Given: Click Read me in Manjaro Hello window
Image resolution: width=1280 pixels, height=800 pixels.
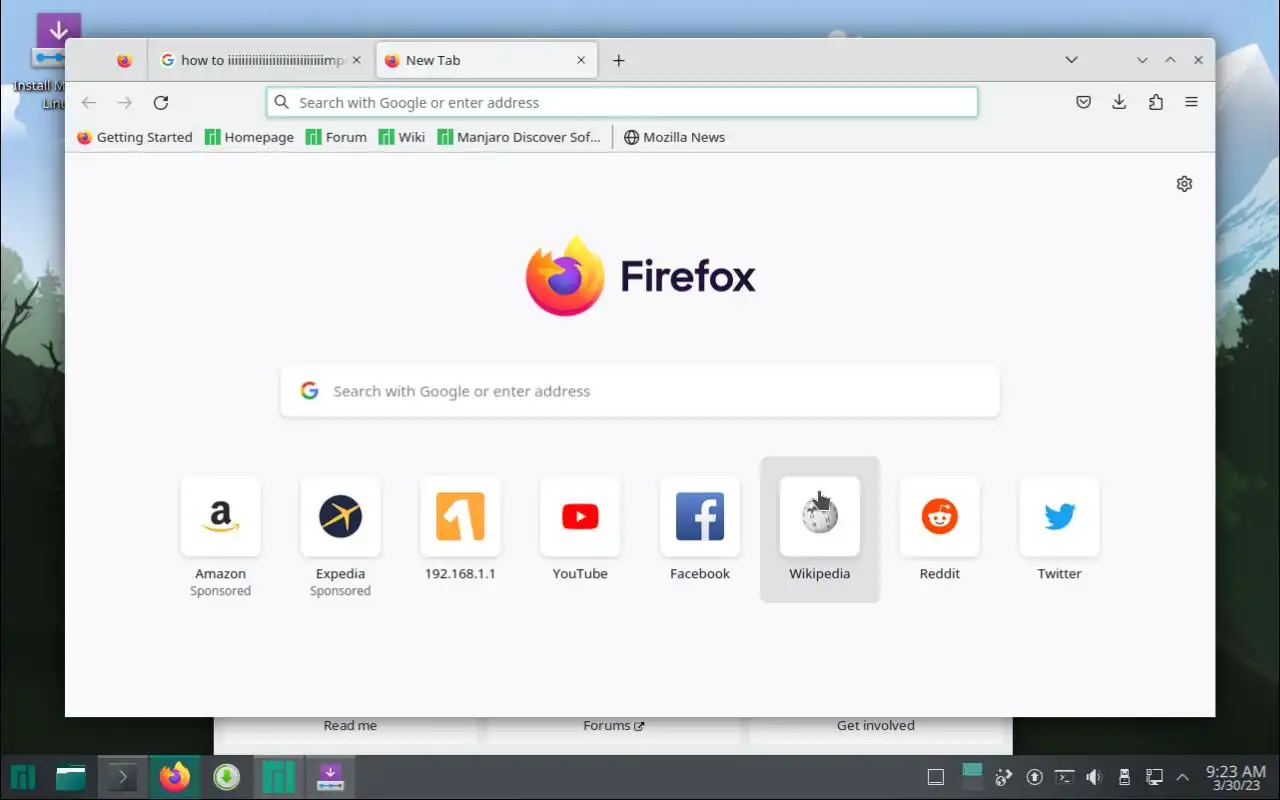Looking at the screenshot, I should coord(350,726).
